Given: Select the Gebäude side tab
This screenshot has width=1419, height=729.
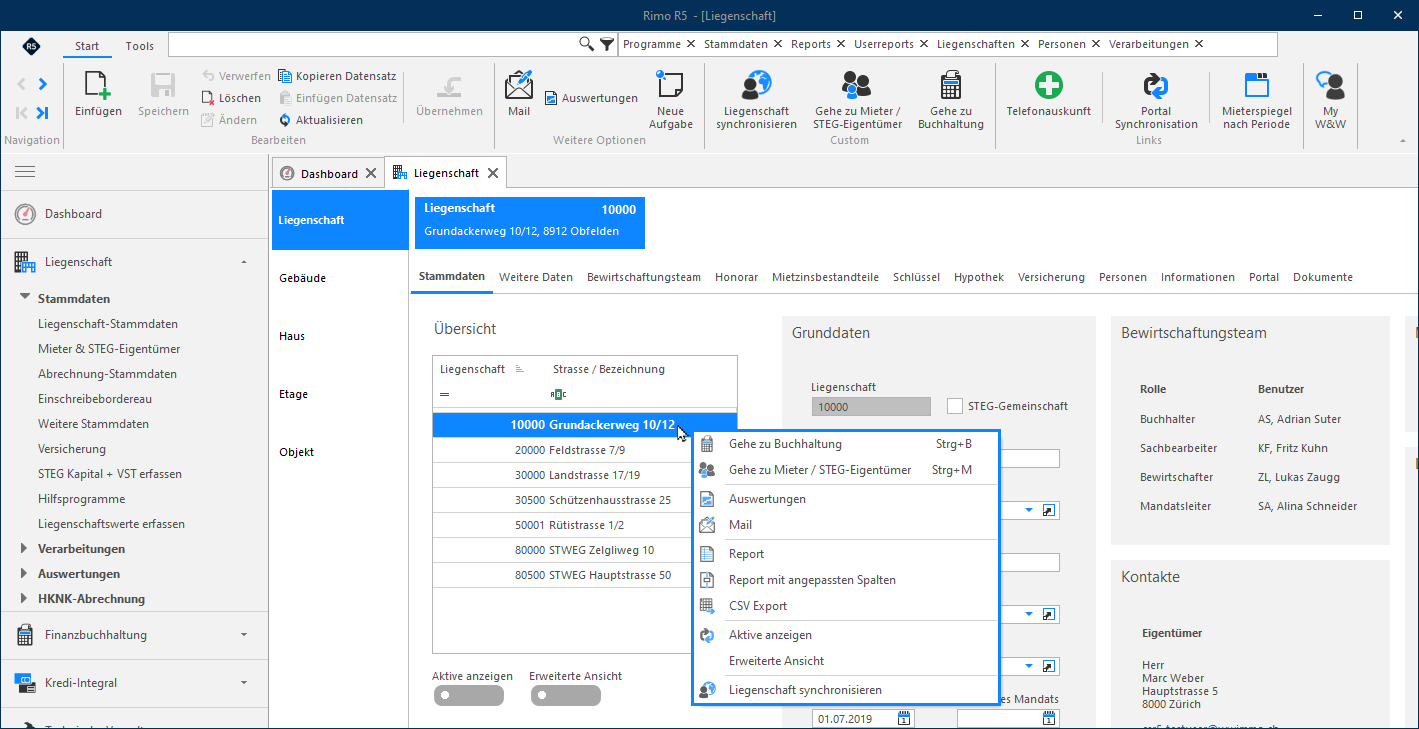Looking at the screenshot, I should 340,278.
